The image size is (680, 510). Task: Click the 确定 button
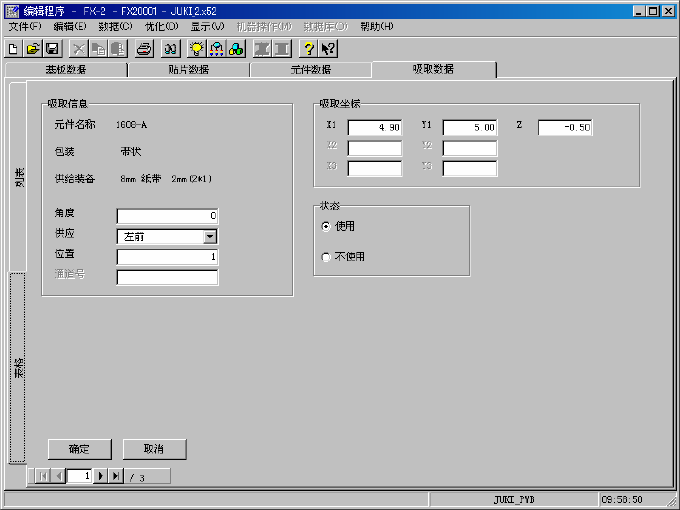click(x=79, y=449)
